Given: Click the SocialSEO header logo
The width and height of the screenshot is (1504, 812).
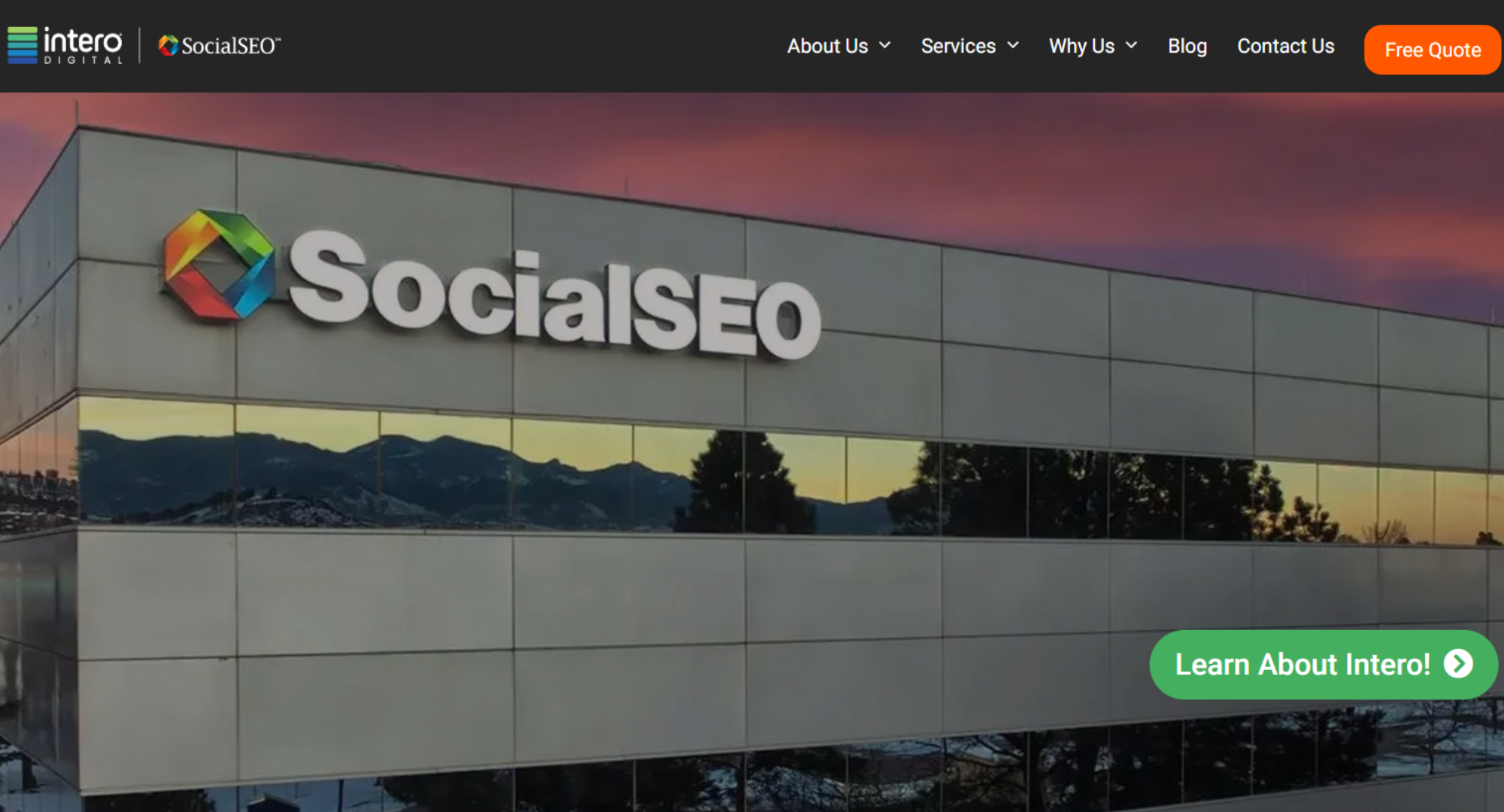Looking at the screenshot, I should click(220, 46).
